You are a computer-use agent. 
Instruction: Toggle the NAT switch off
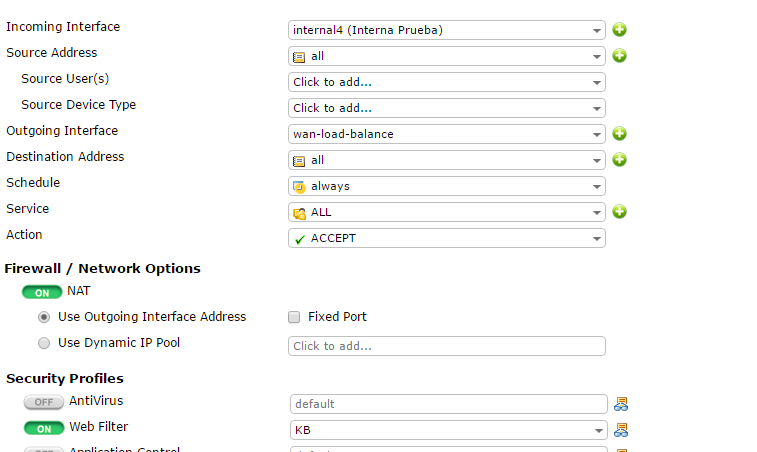pos(43,292)
